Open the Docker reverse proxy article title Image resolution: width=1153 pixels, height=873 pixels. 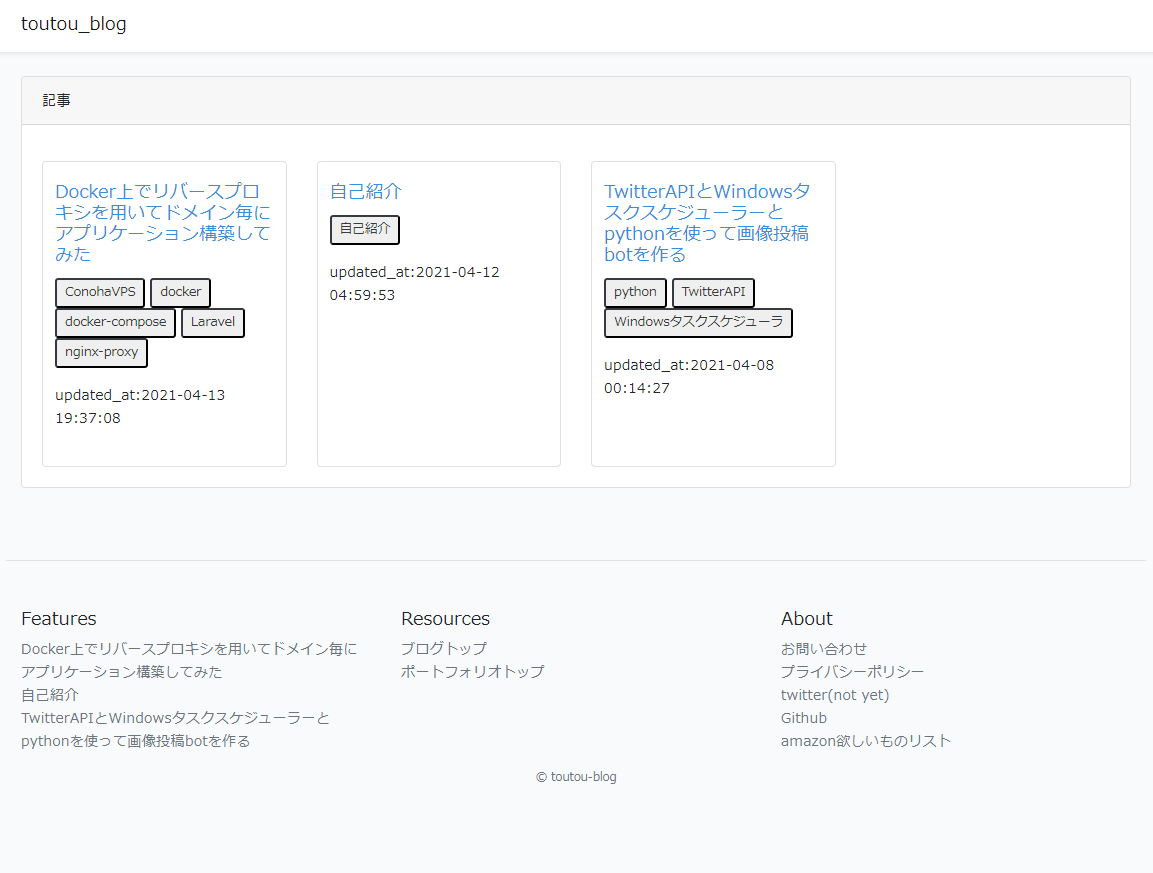163,222
